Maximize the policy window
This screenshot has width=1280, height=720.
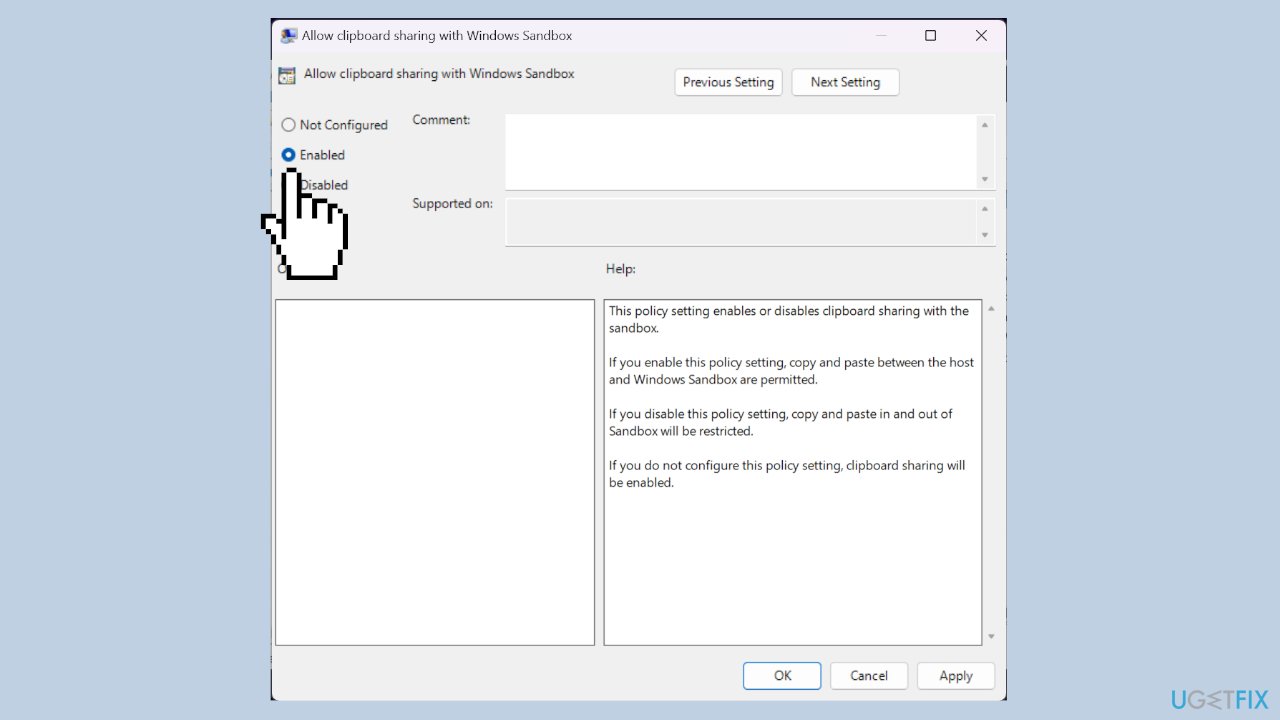tap(931, 35)
